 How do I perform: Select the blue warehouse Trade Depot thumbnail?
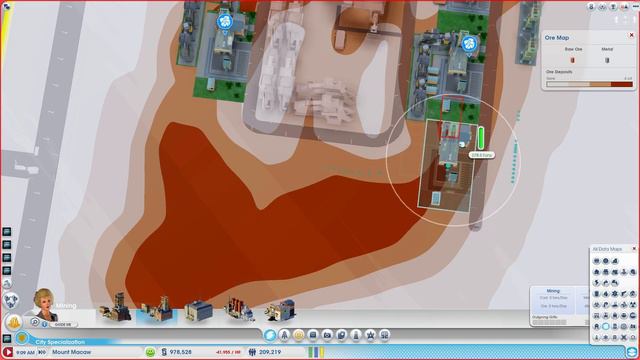(198, 310)
